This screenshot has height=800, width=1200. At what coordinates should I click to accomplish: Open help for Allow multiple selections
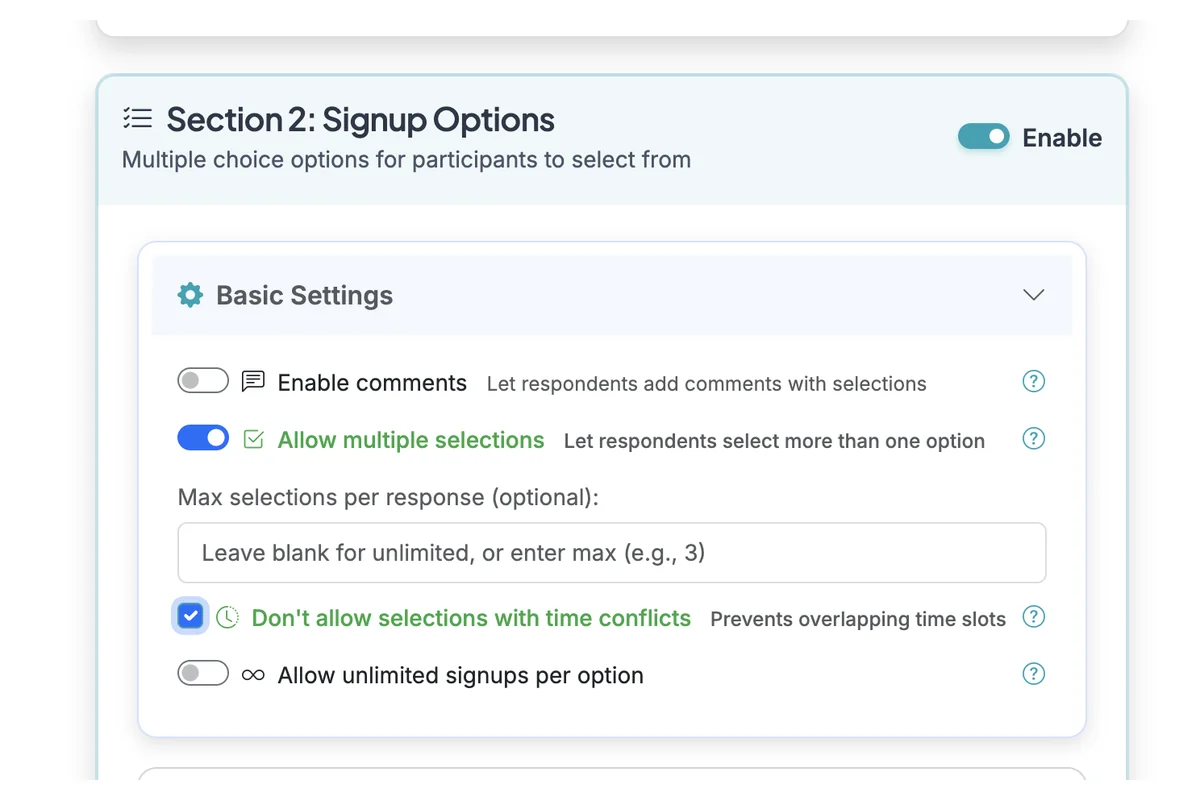1033,438
